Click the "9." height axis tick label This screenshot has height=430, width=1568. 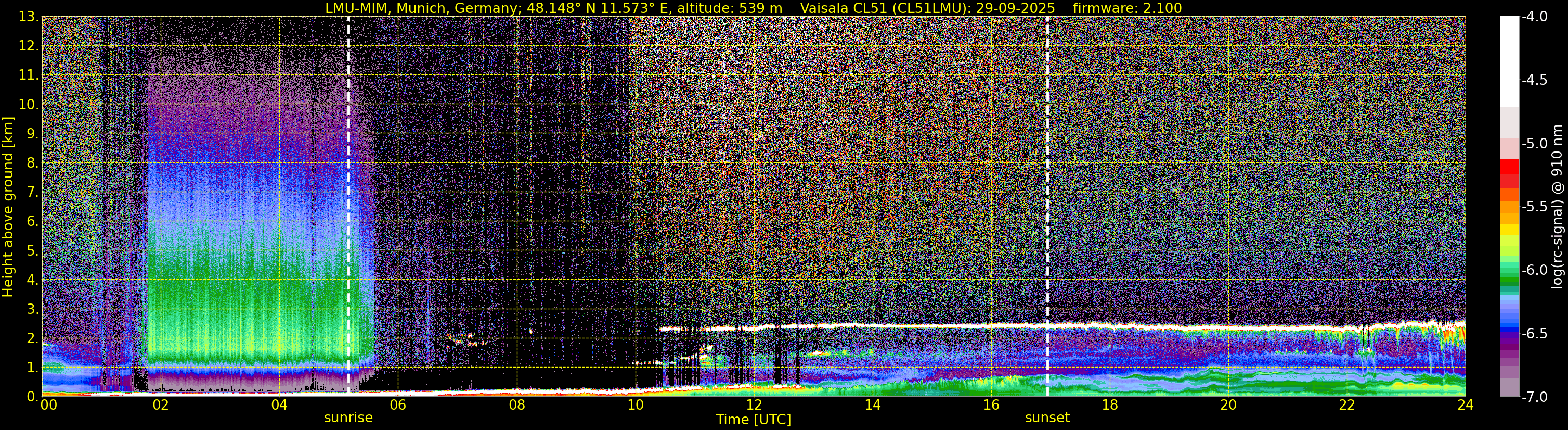[32, 134]
